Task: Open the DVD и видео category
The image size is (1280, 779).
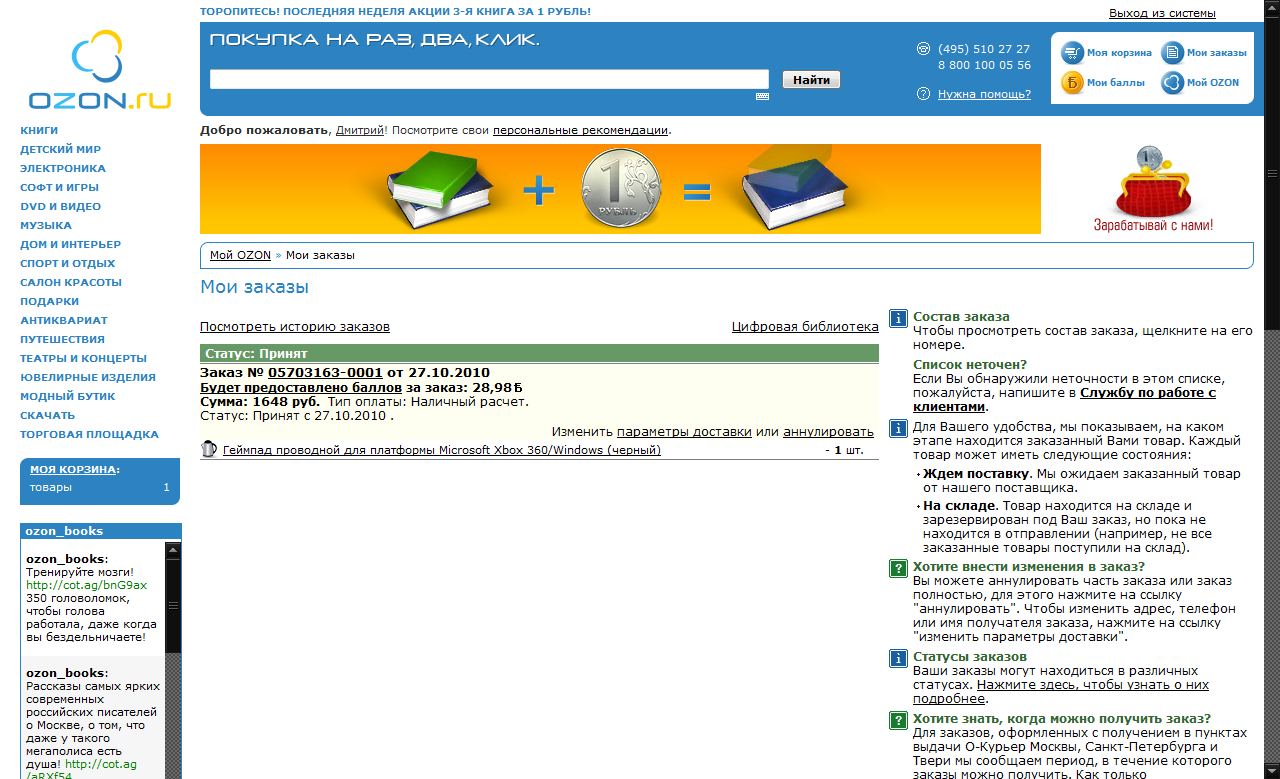Action: pyautogui.click(x=60, y=206)
